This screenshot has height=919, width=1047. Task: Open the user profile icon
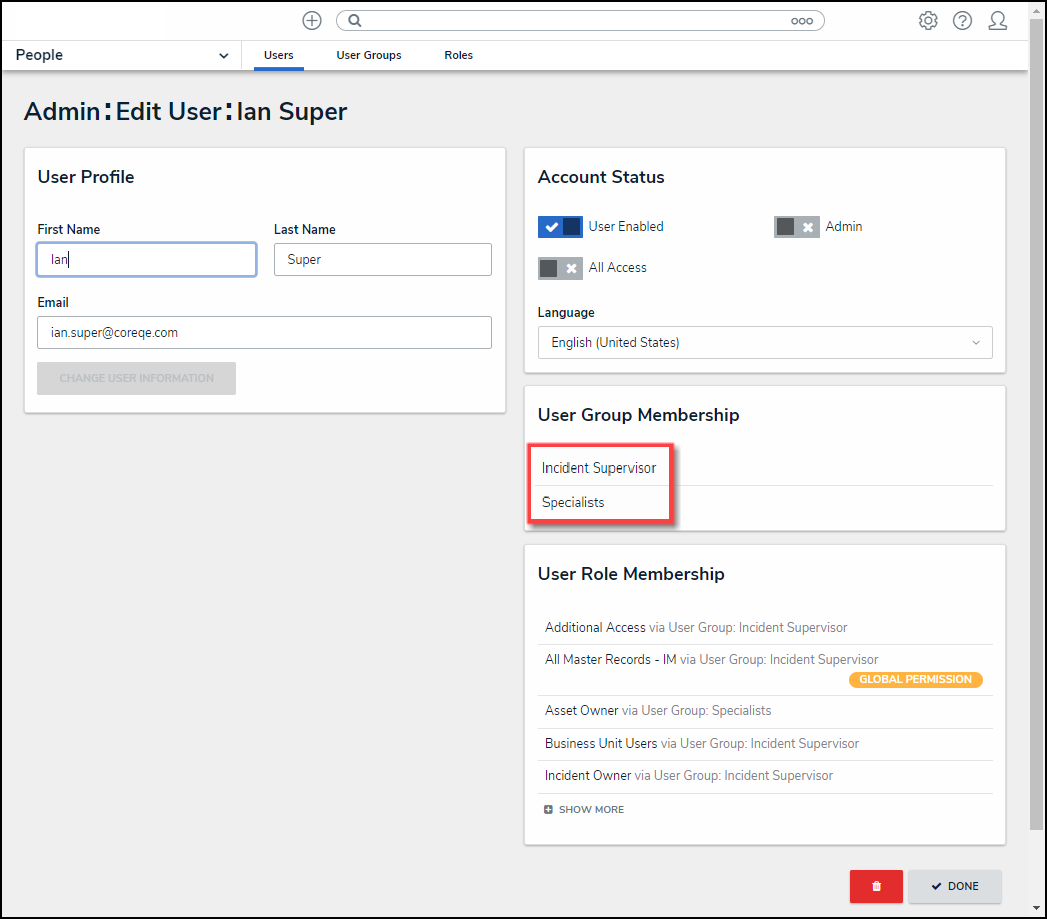point(997,20)
